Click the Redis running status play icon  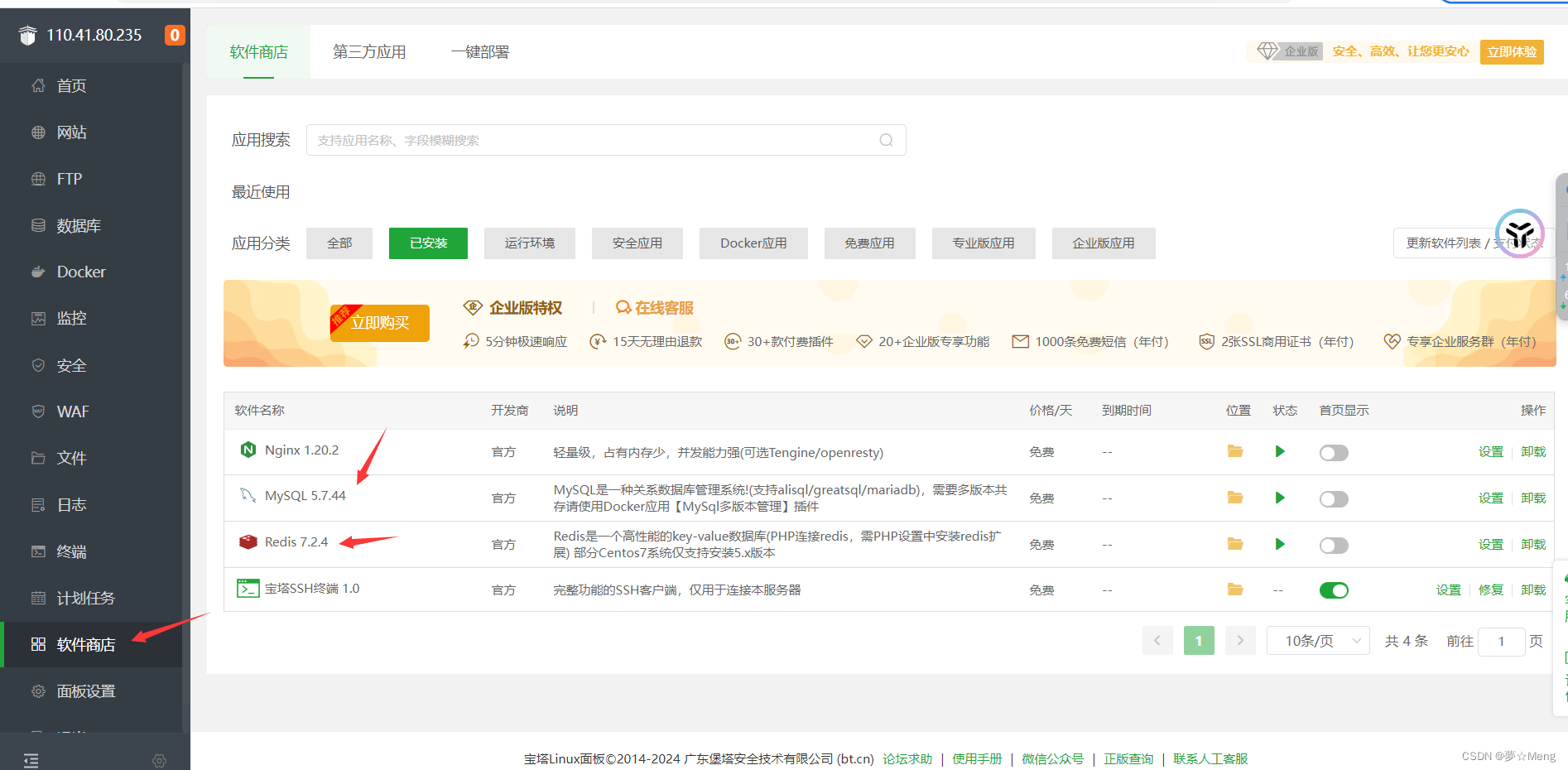pos(1280,544)
